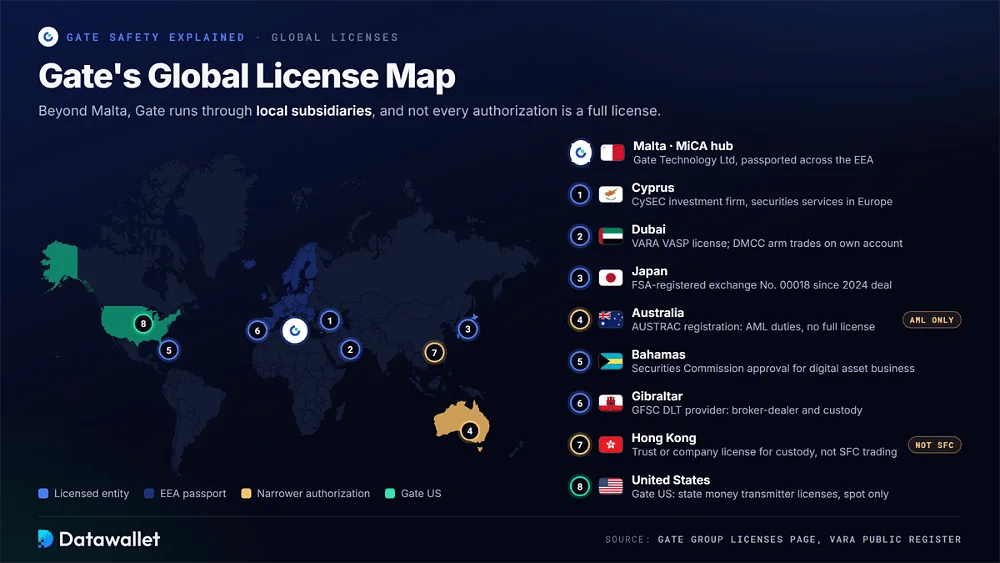
Task: Click the 'Bahamas' heading
Action: (x=658, y=355)
